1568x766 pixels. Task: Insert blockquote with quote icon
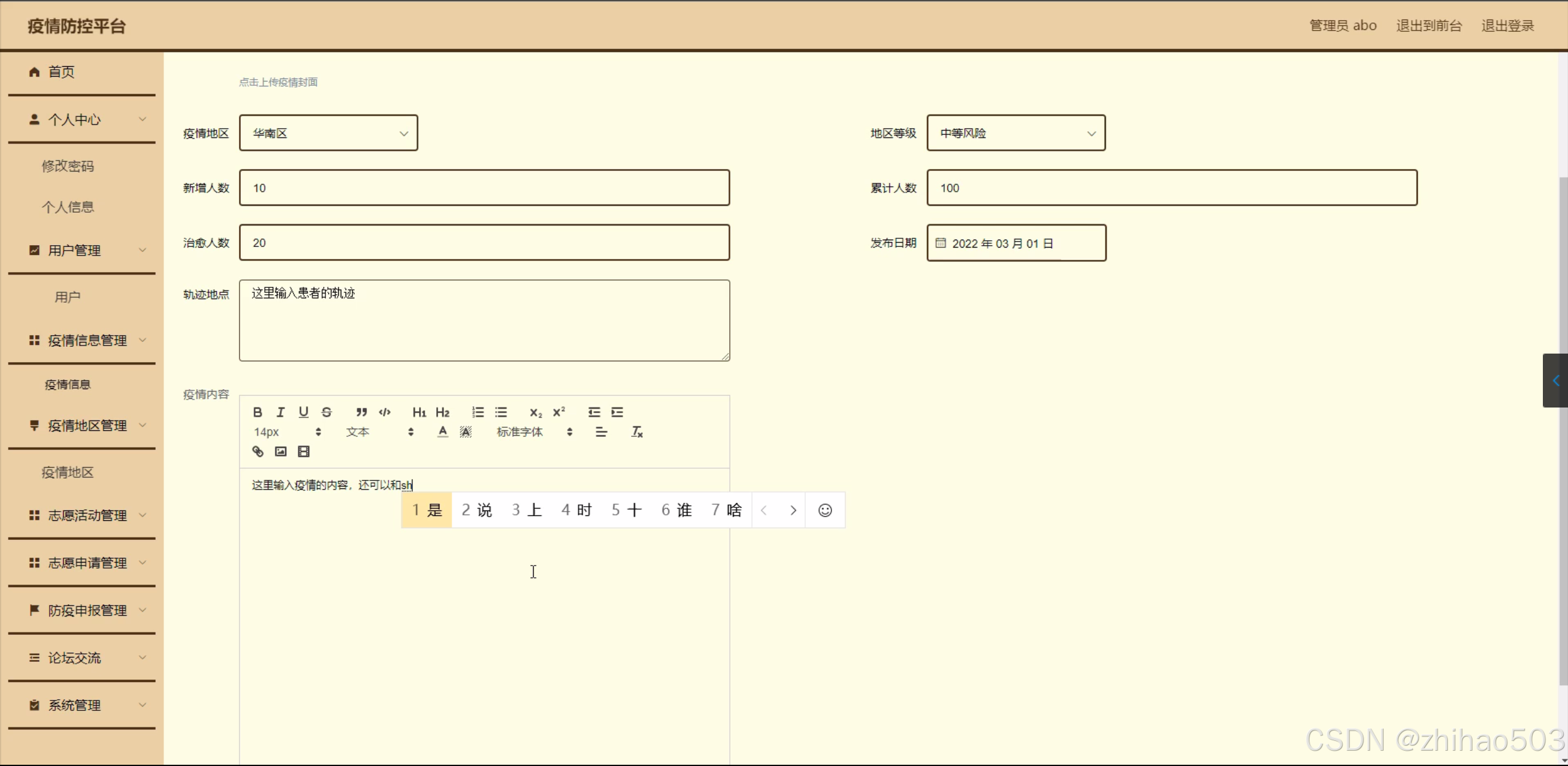[362, 412]
